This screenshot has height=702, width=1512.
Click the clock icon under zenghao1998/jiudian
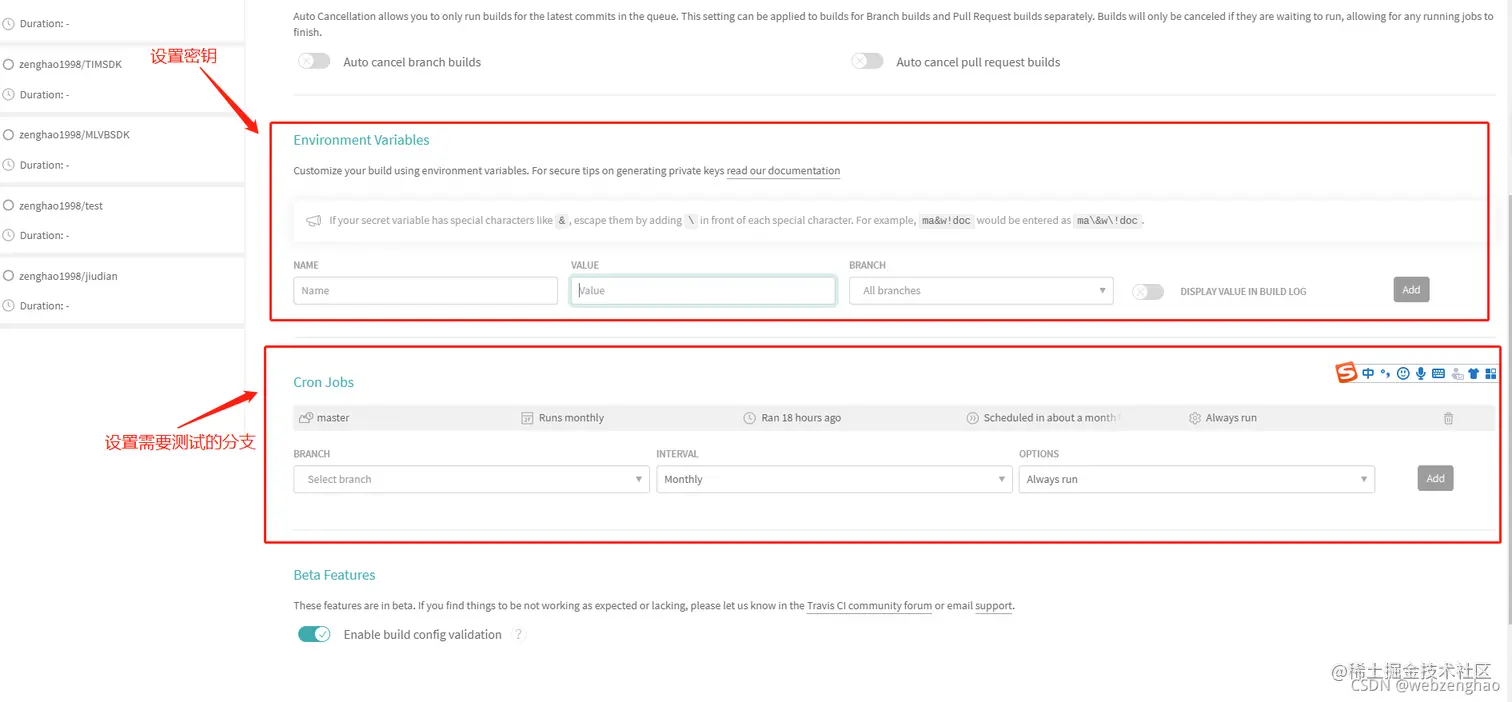click(x=9, y=305)
